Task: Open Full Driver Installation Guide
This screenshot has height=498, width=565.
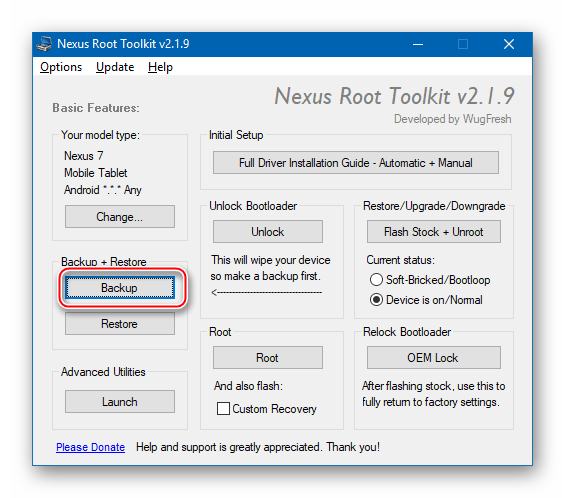Action: 356,163
